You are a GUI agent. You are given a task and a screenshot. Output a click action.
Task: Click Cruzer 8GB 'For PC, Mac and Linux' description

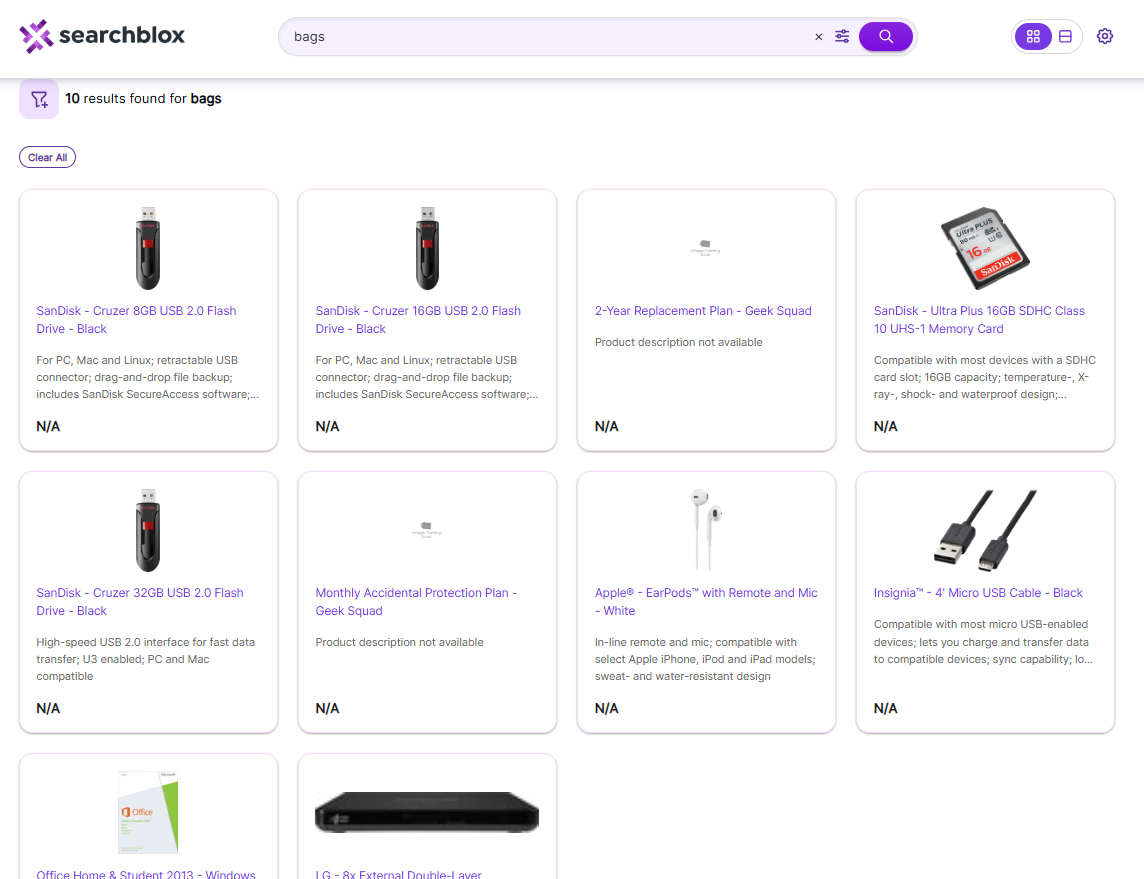pyautogui.click(x=147, y=377)
